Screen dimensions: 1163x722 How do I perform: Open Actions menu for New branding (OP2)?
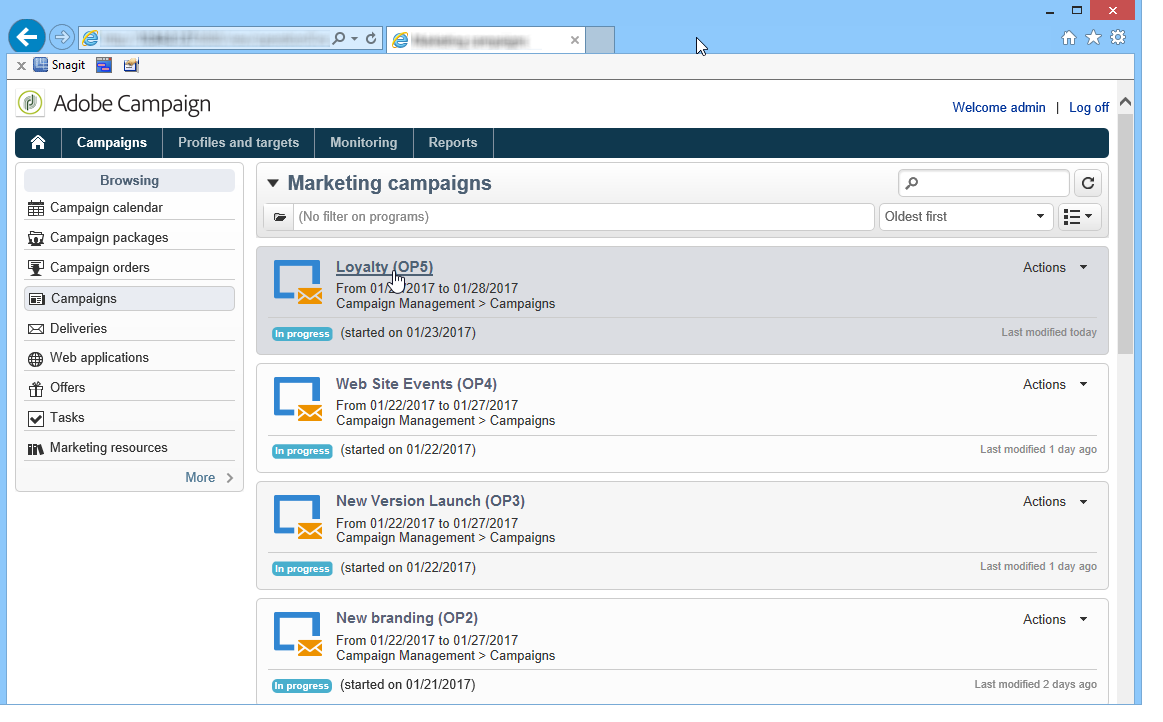tap(1055, 620)
